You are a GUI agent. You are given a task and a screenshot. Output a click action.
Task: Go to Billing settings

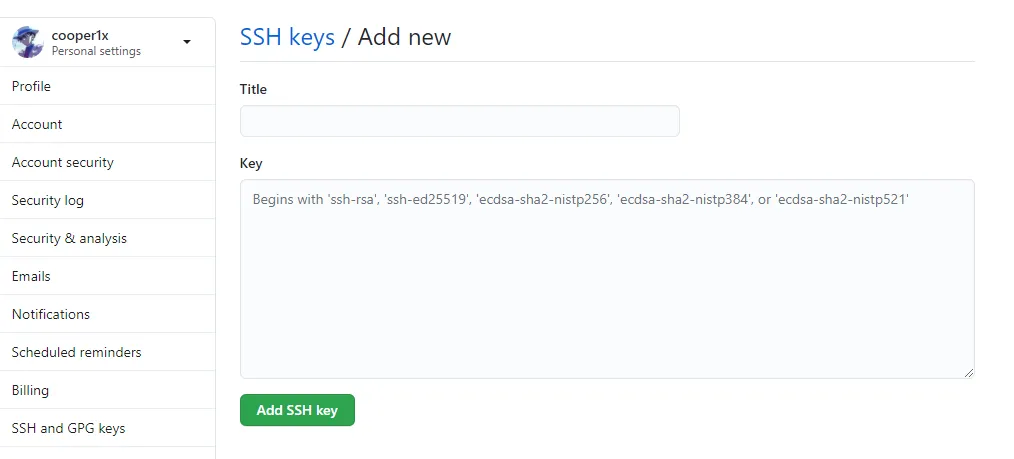tap(30, 390)
